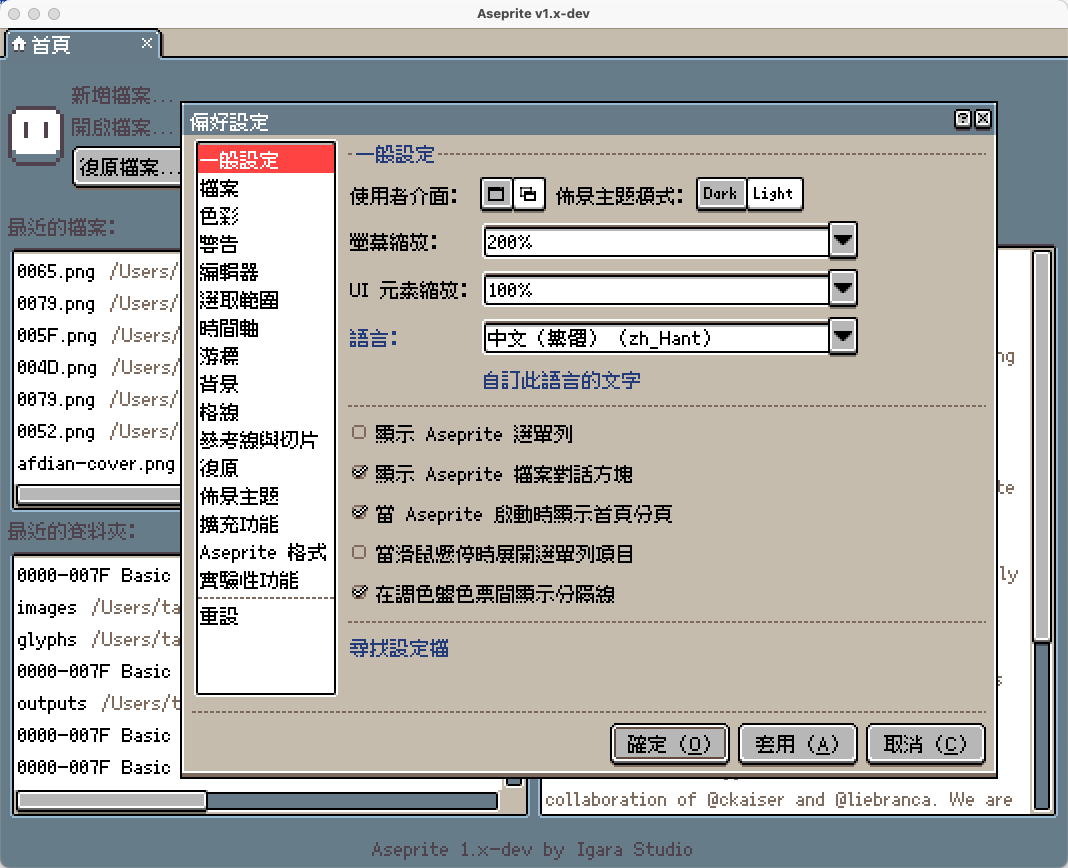Select 選取範圍 section

coord(266,300)
